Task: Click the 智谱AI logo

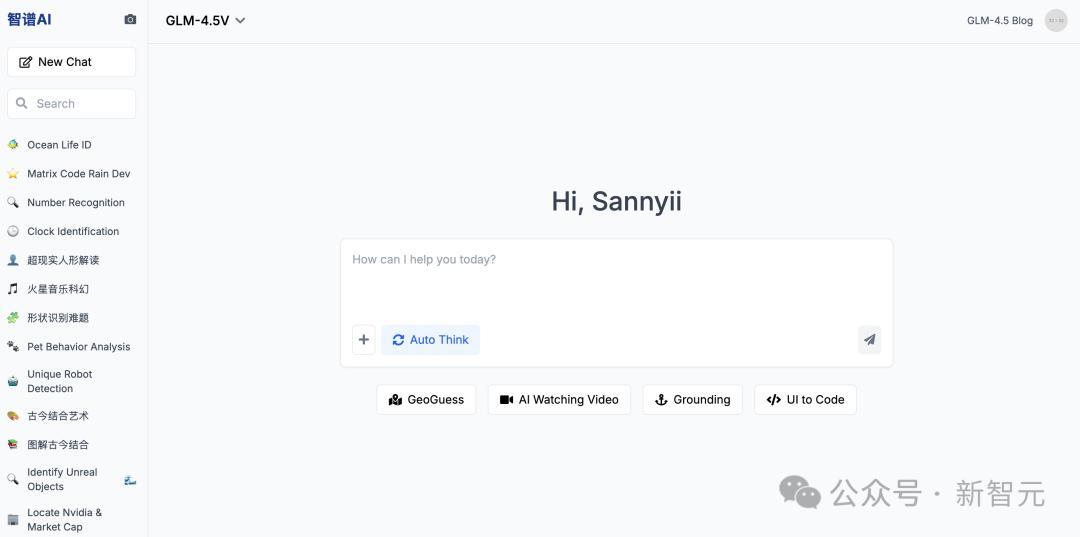Action: 30,20
